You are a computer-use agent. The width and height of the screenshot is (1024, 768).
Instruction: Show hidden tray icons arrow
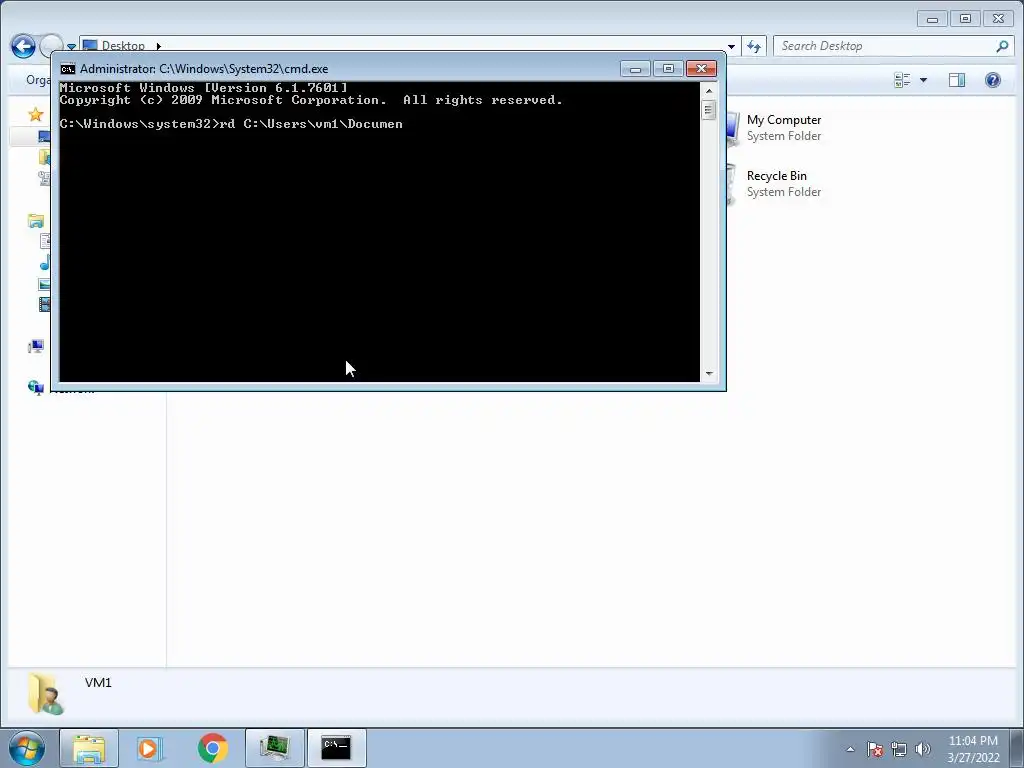click(x=850, y=749)
